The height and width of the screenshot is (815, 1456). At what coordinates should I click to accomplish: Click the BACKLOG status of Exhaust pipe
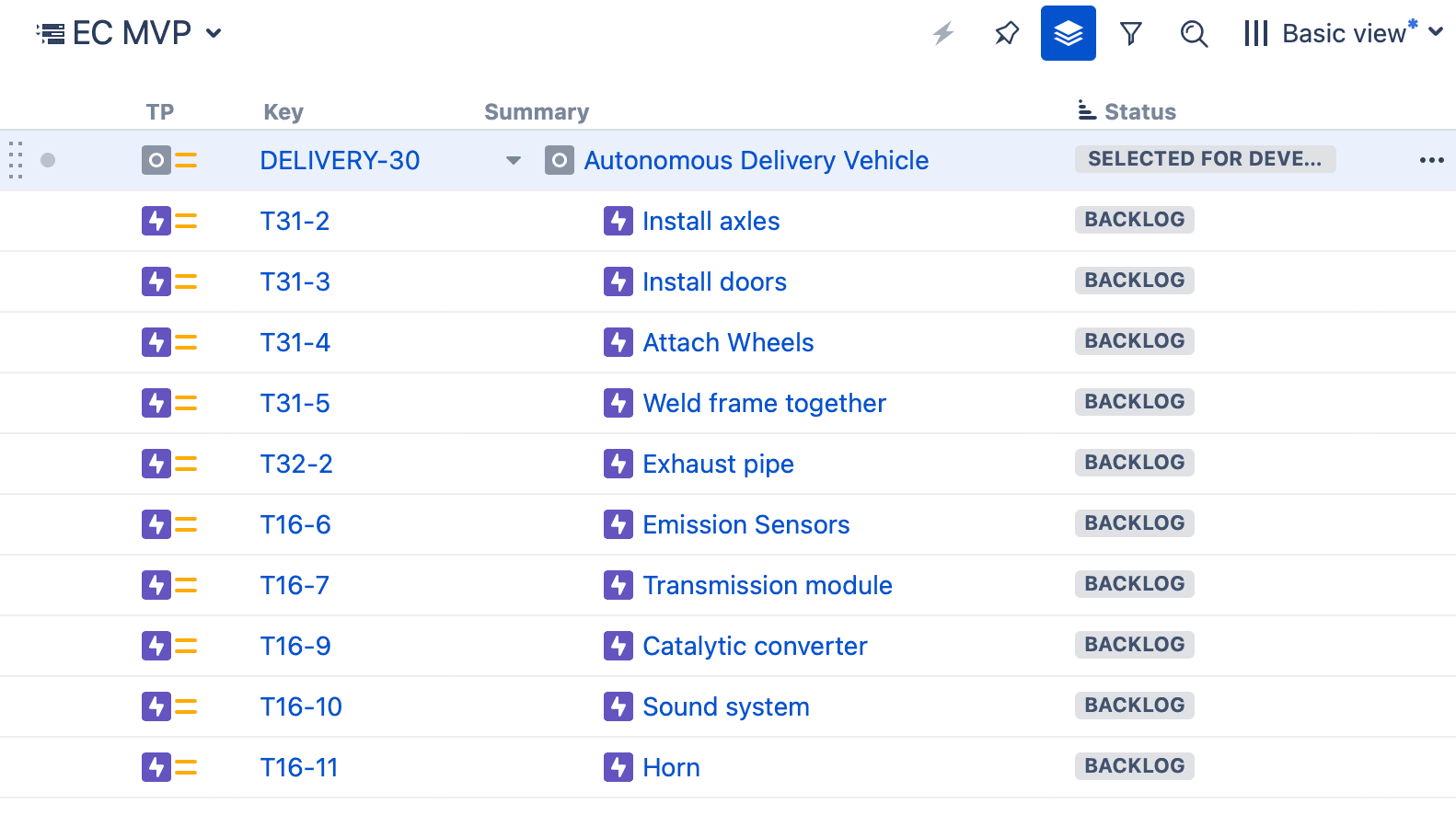pos(1134,463)
